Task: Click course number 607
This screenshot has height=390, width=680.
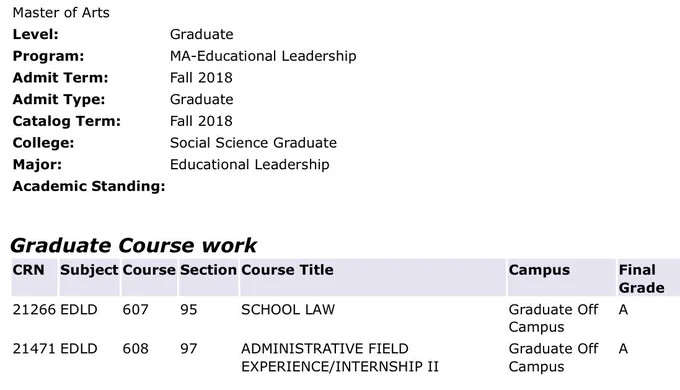Action: (x=136, y=310)
